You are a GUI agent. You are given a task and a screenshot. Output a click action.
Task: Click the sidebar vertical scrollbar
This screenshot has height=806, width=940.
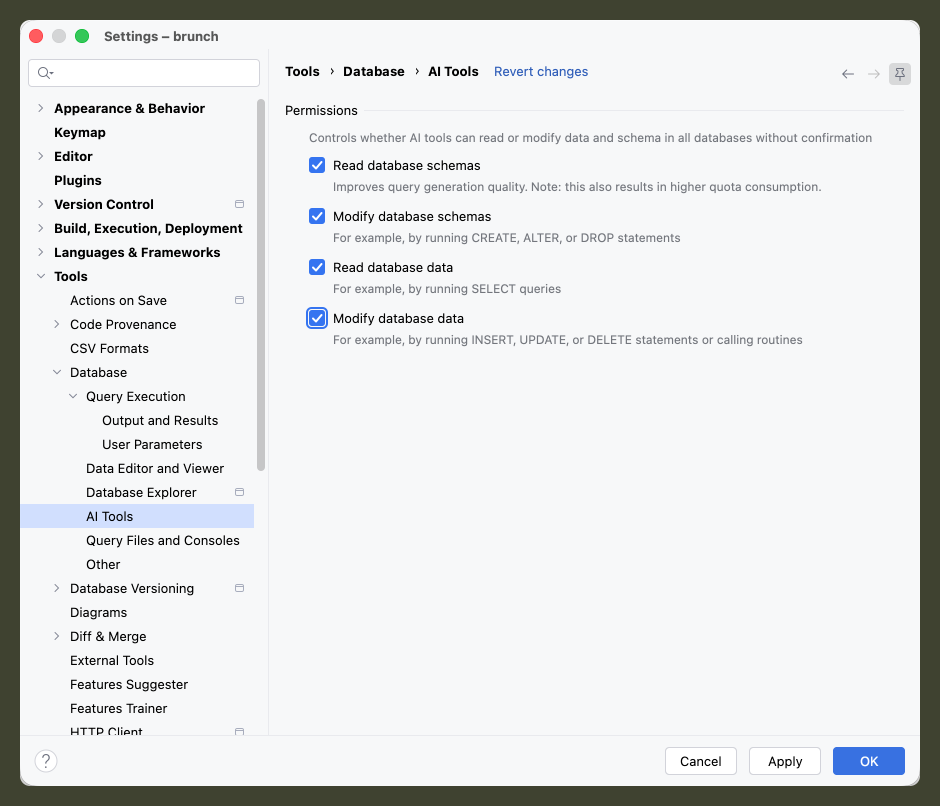click(x=261, y=285)
